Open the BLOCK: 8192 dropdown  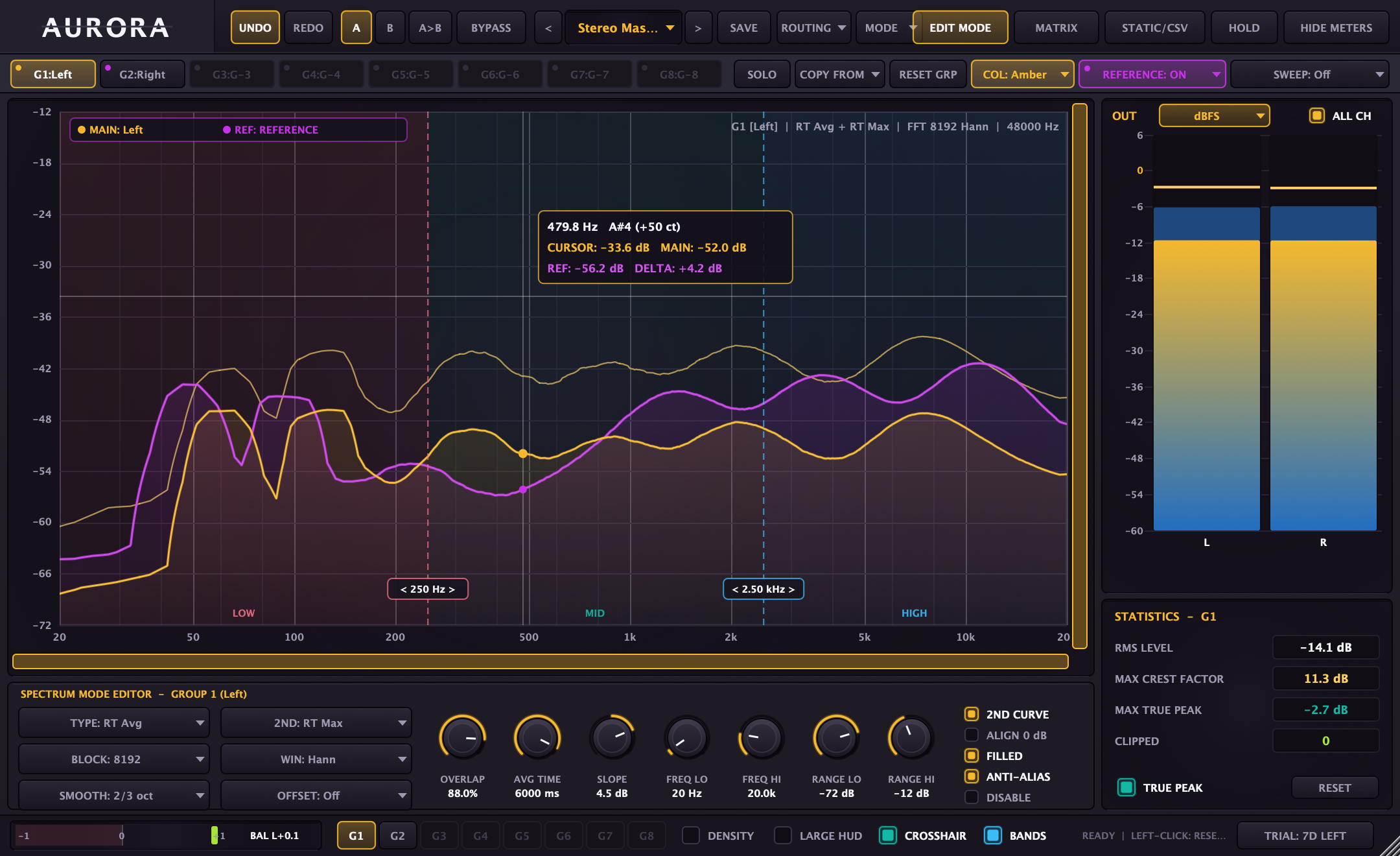tap(114, 759)
